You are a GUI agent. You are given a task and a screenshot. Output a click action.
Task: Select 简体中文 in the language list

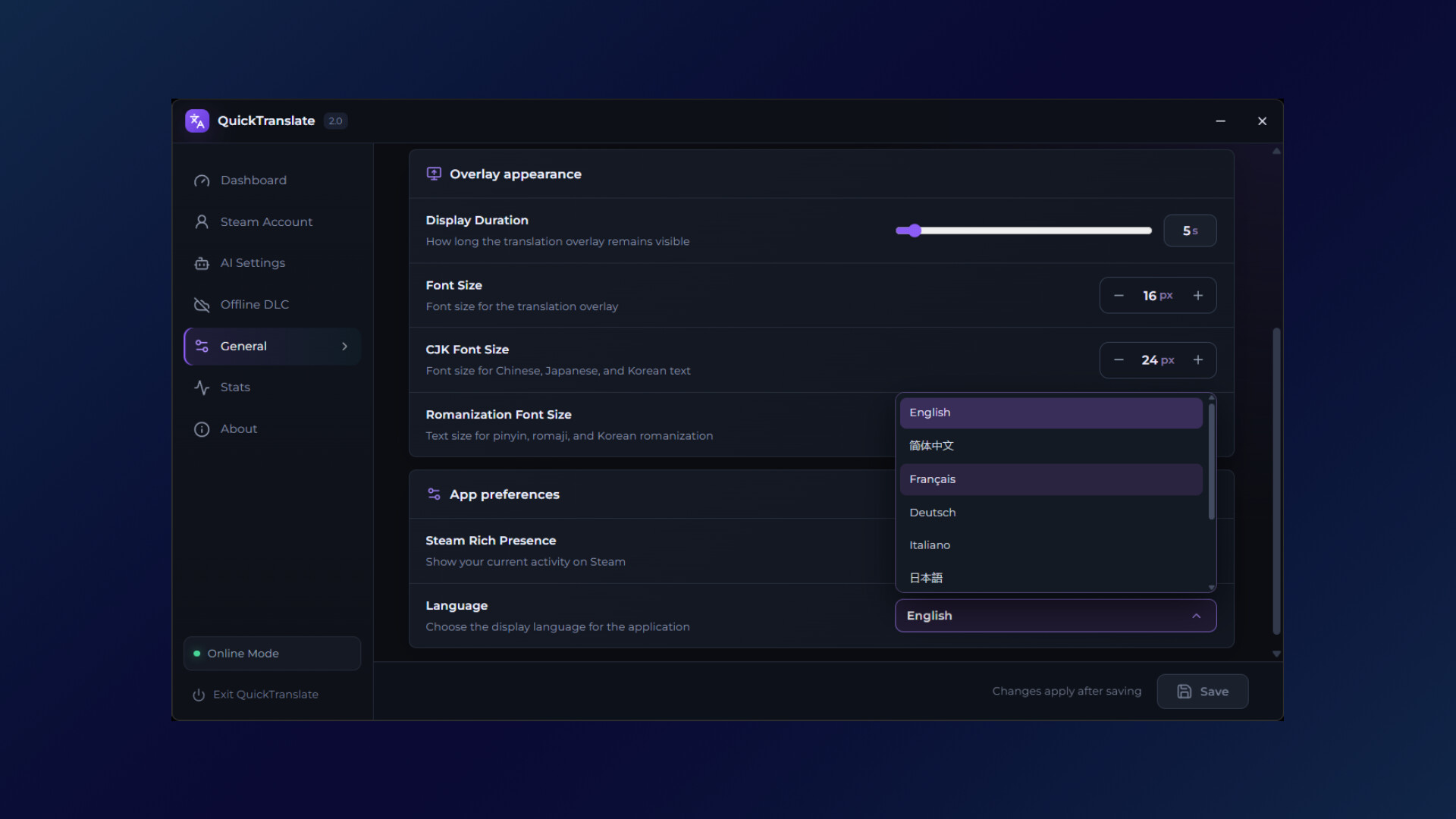click(1051, 446)
